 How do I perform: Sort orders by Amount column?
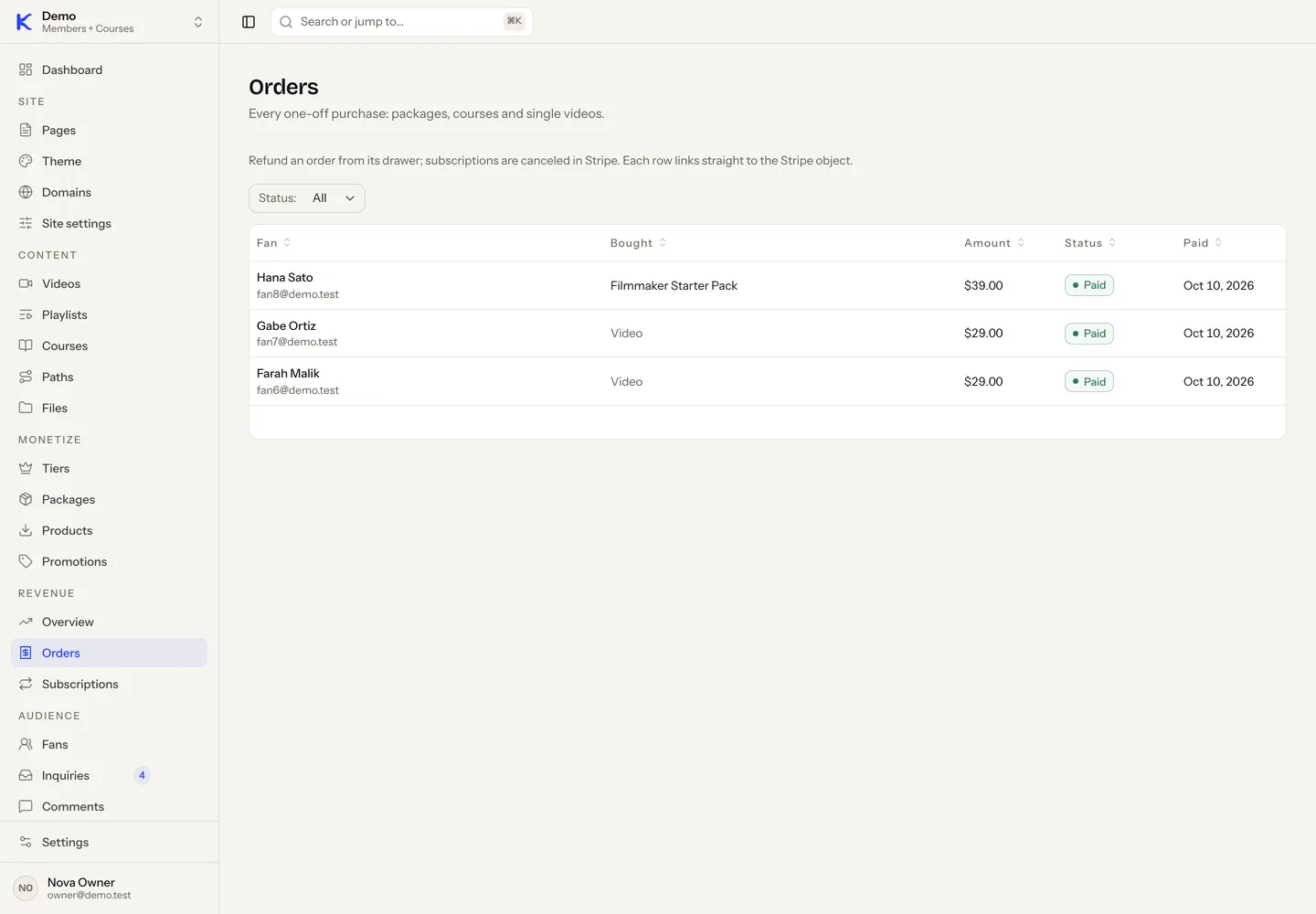(x=994, y=243)
